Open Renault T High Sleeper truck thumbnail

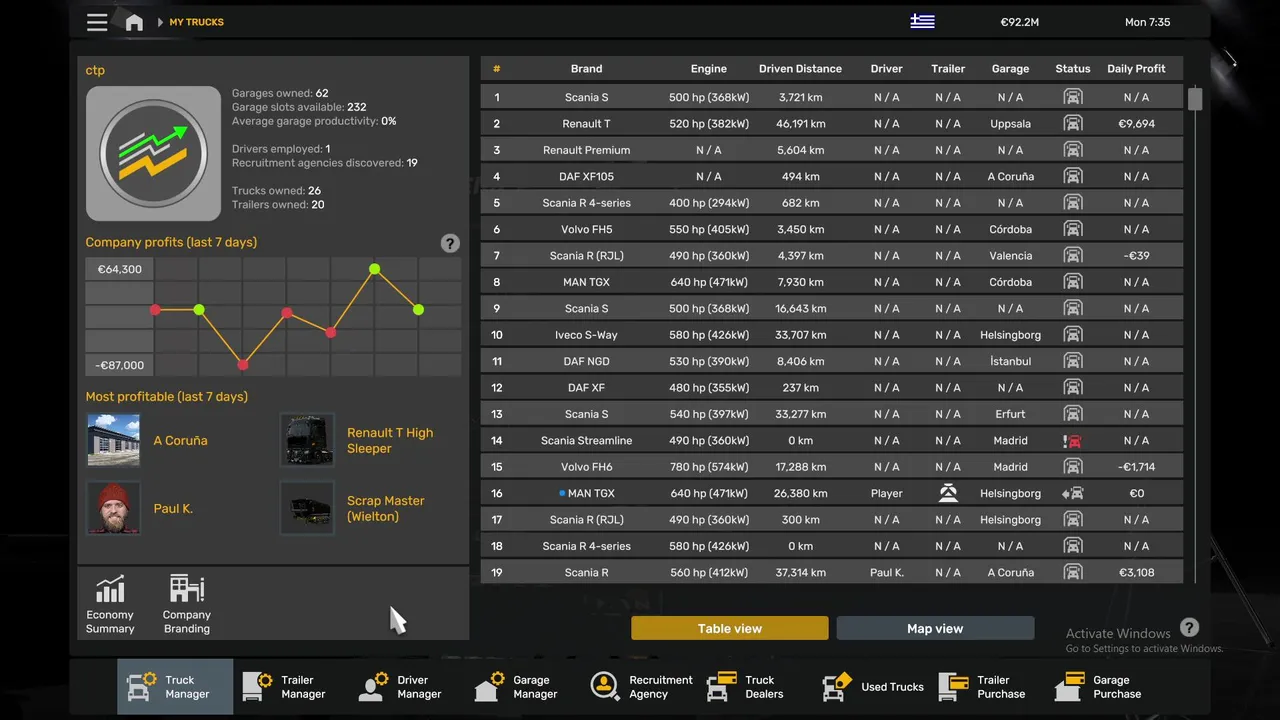[307, 440]
